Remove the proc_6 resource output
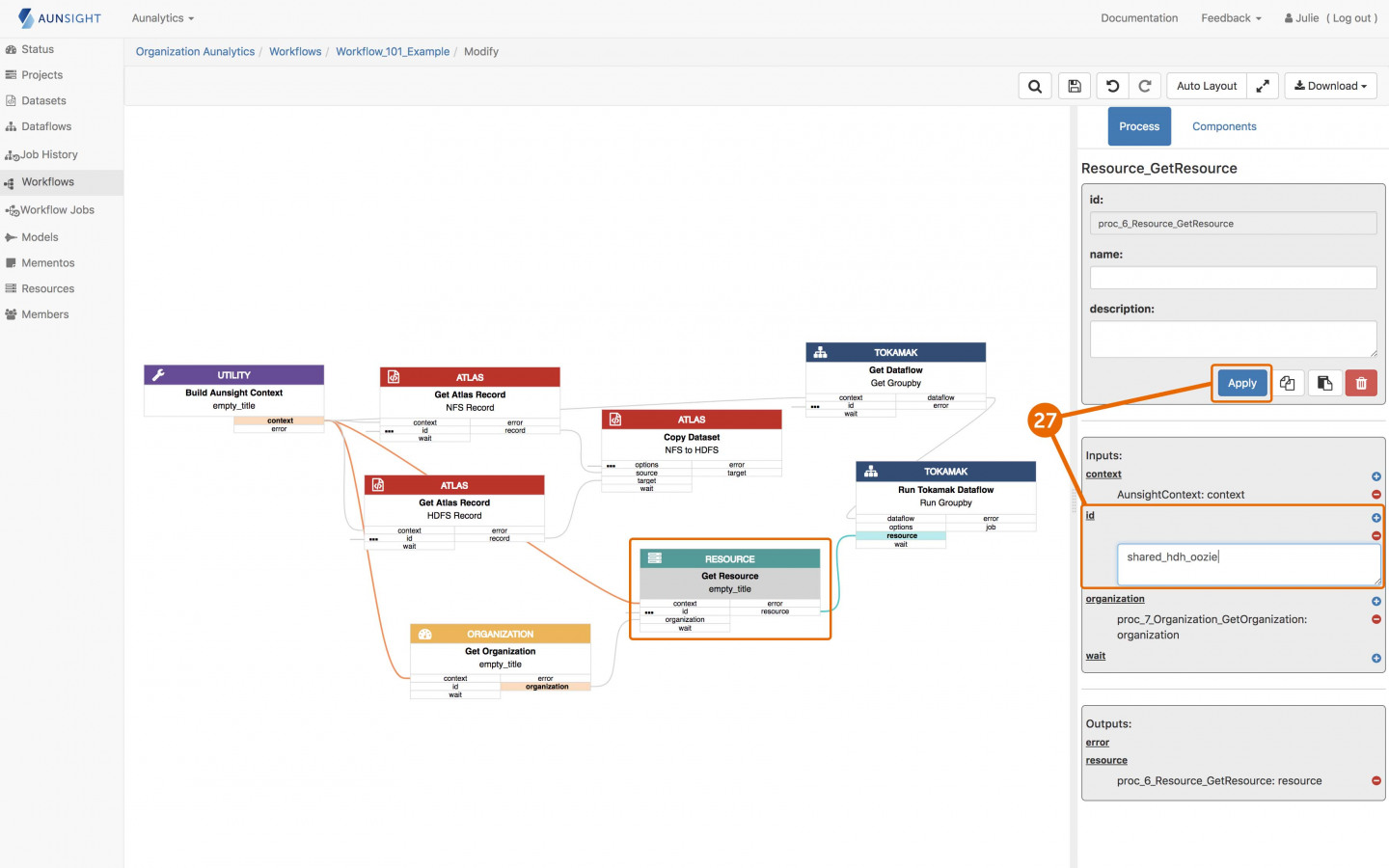The height and width of the screenshot is (868, 1389). pos(1375,781)
